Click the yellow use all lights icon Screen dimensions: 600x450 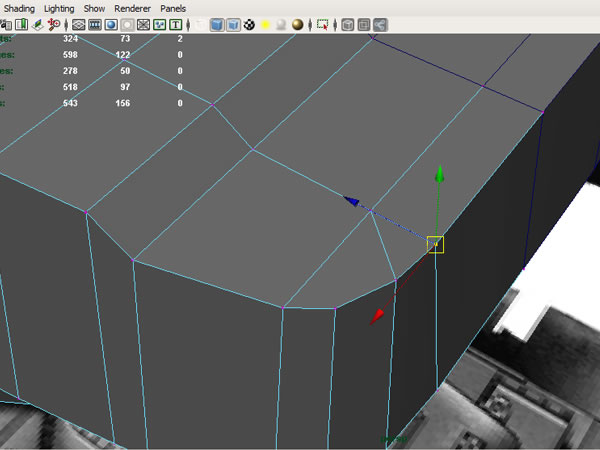point(265,25)
